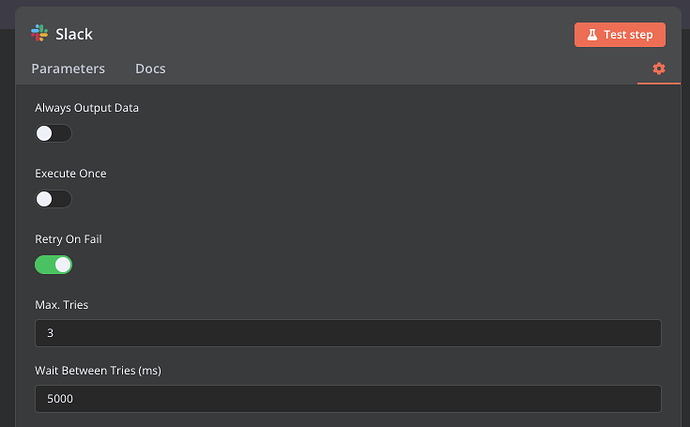Click the Wait Between Tries input field
This screenshot has width=690, height=427.
click(347, 399)
